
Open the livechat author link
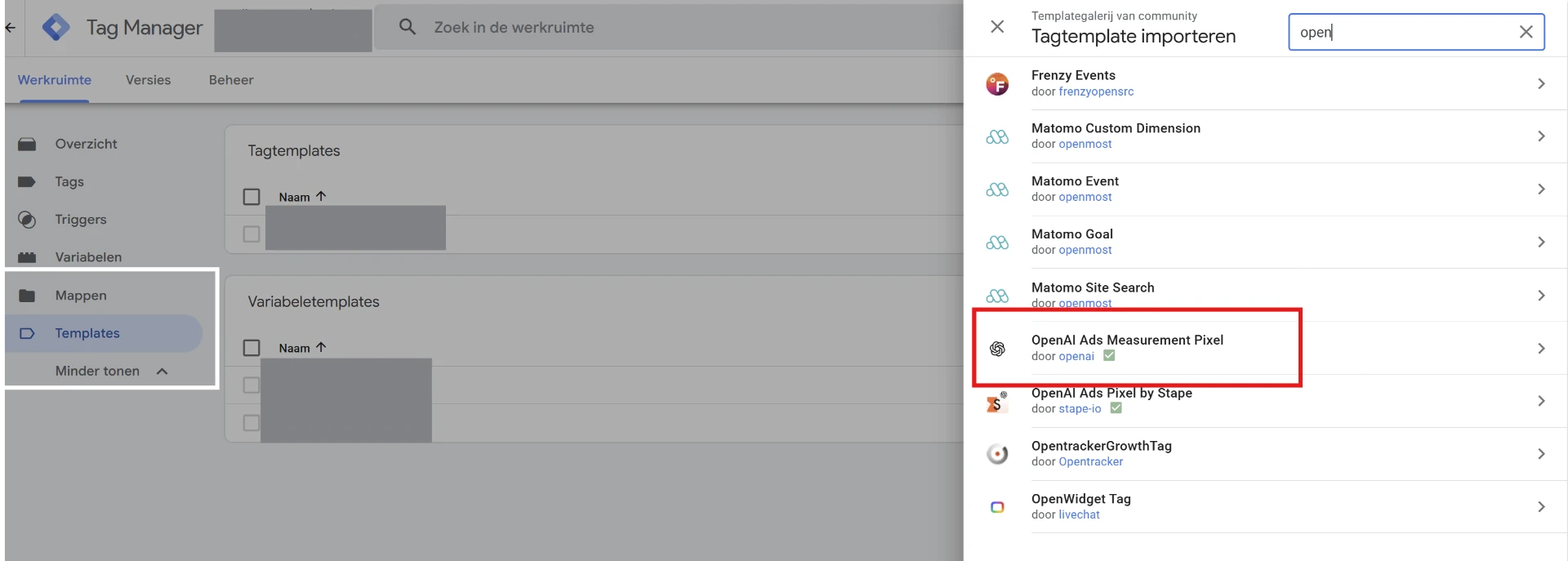1079,514
